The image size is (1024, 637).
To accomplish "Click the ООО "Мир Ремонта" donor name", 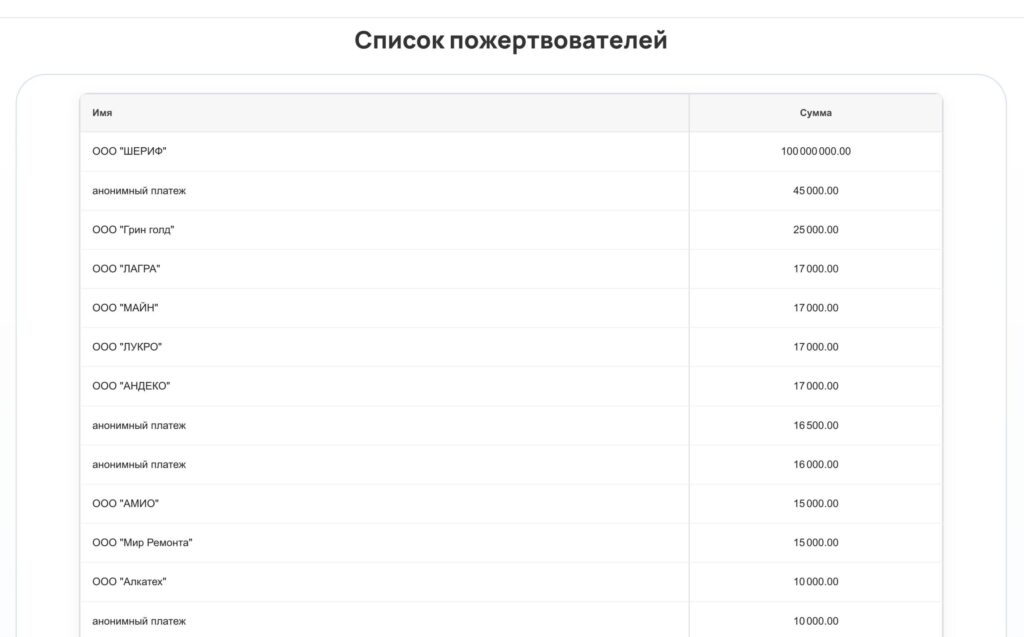I will pyautogui.click(x=142, y=542).
